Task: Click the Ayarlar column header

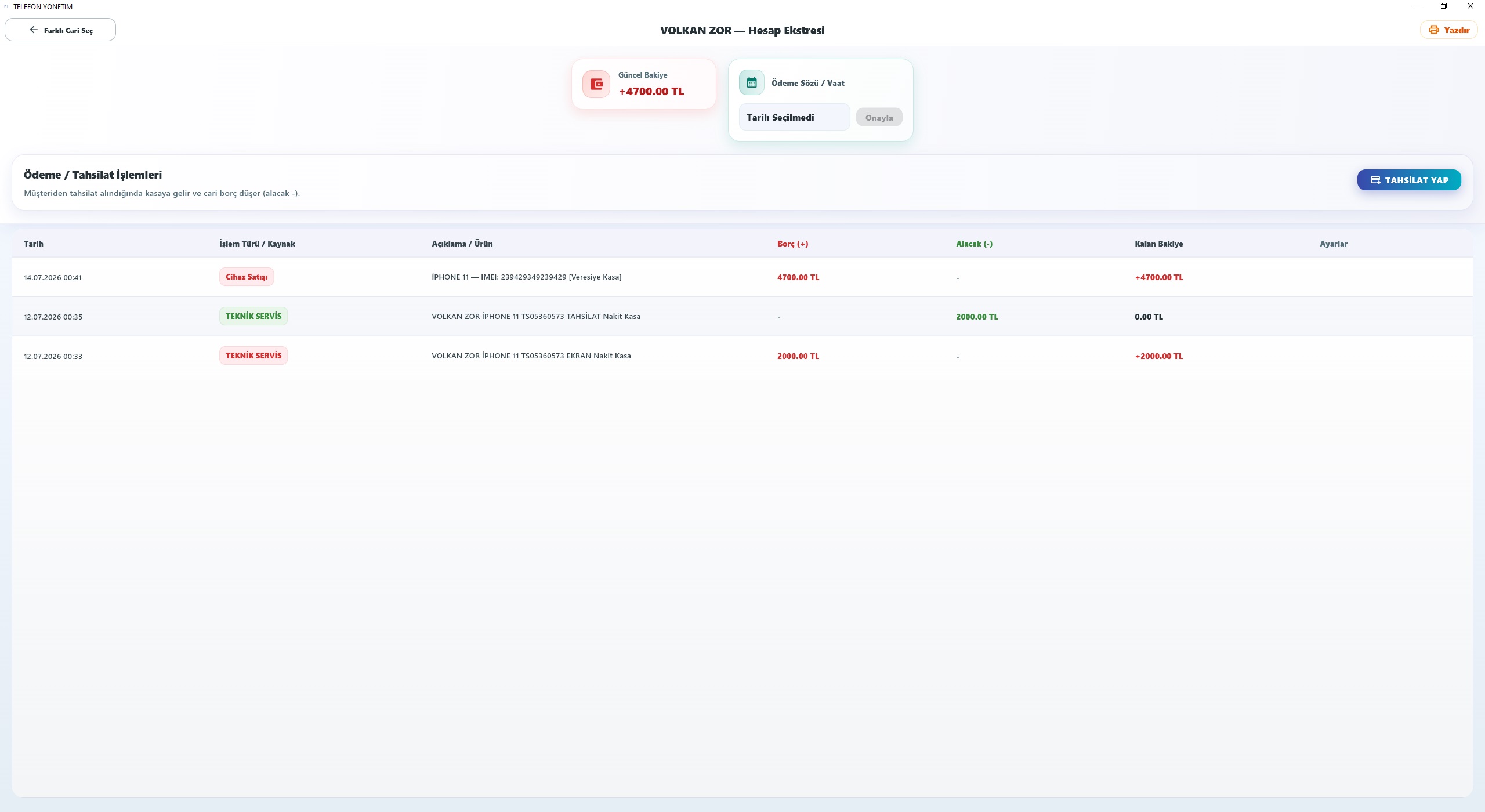Action: pyautogui.click(x=1333, y=244)
